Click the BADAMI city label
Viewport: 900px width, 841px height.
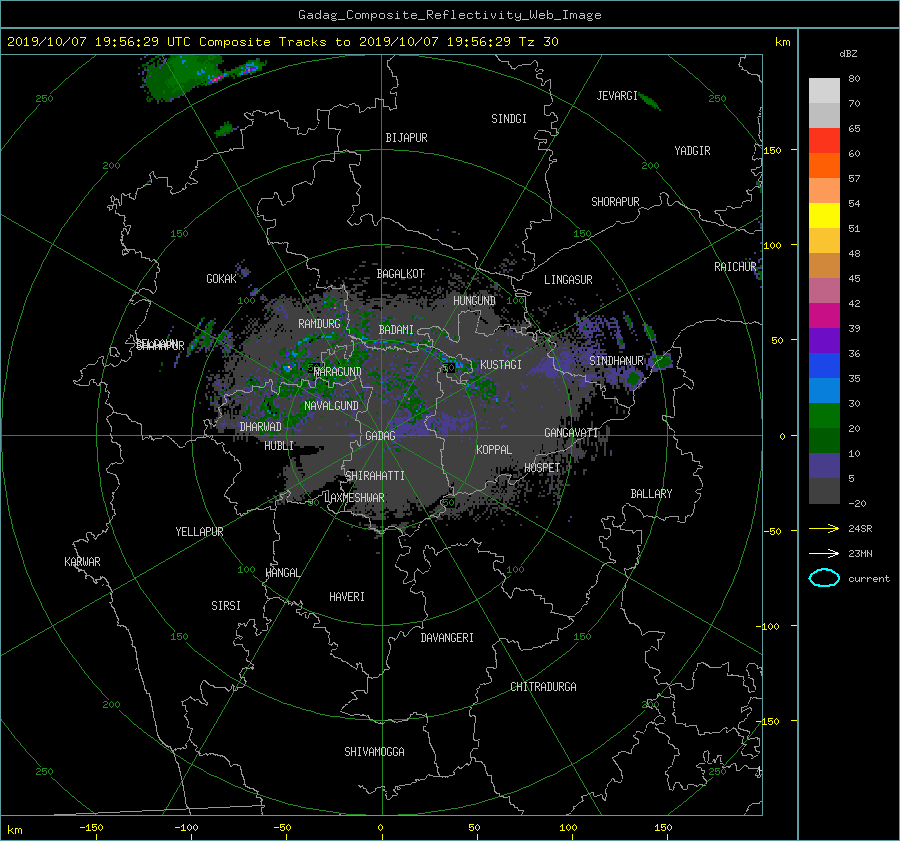[x=396, y=330]
